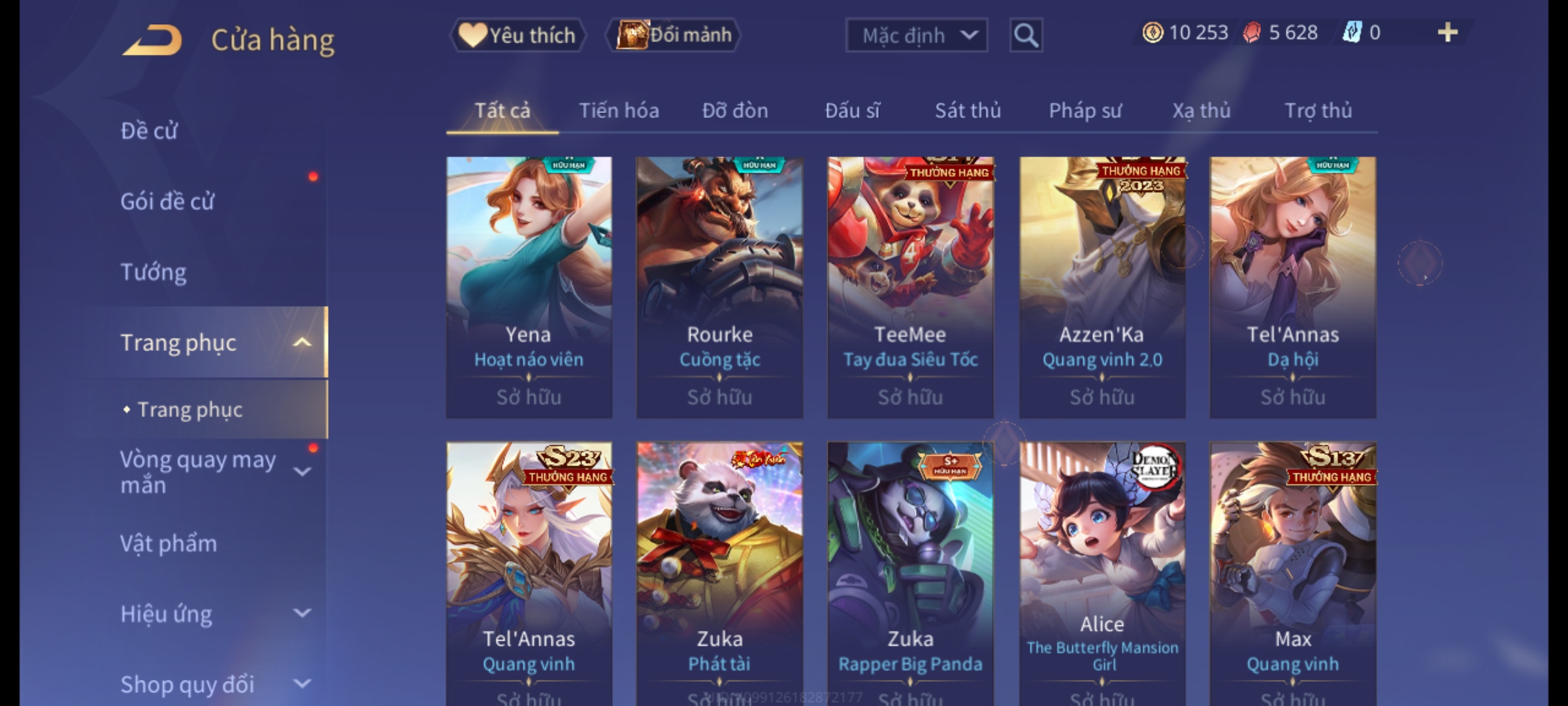
Task: Go to Gói đề cử in the sidebar
Action: coord(167,201)
